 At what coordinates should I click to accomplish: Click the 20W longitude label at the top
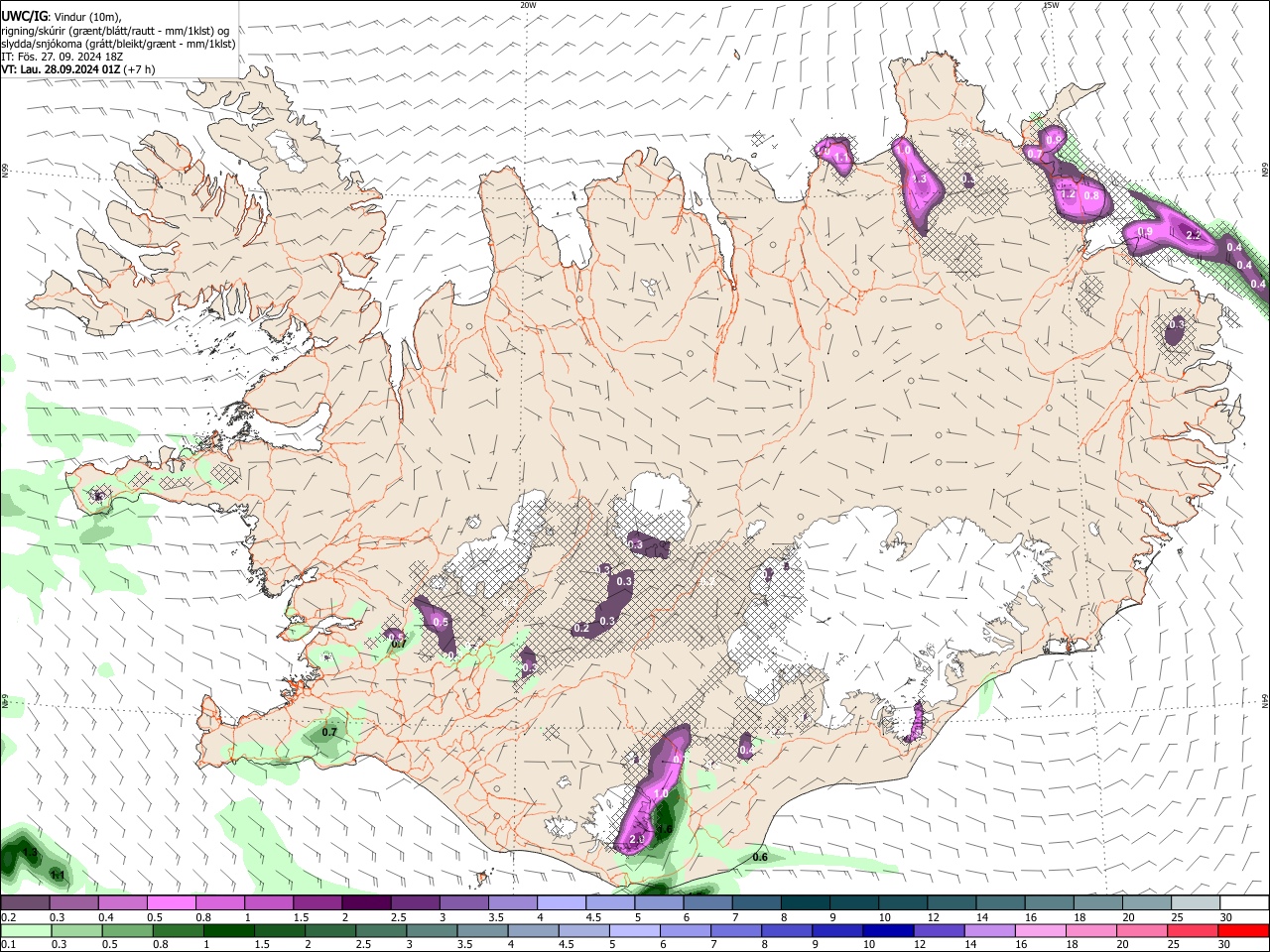coord(529,5)
